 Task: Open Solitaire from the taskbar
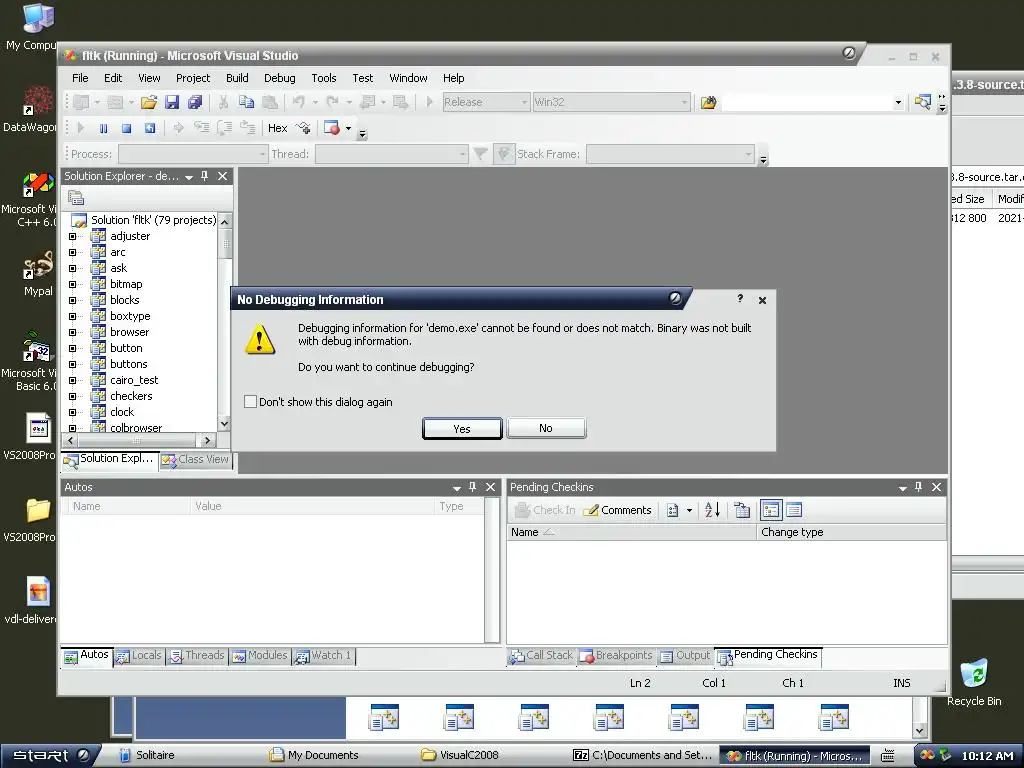pos(148,755)
